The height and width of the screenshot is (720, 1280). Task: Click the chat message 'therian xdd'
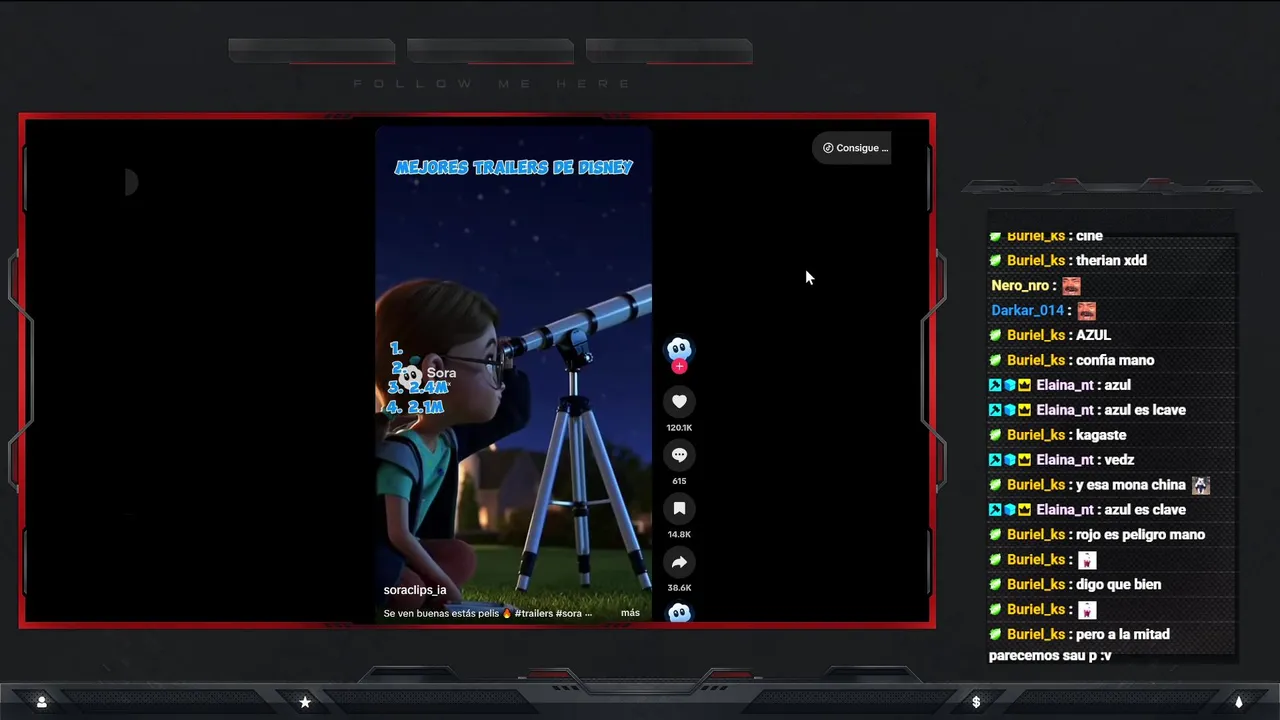(x=1111, y=260)
